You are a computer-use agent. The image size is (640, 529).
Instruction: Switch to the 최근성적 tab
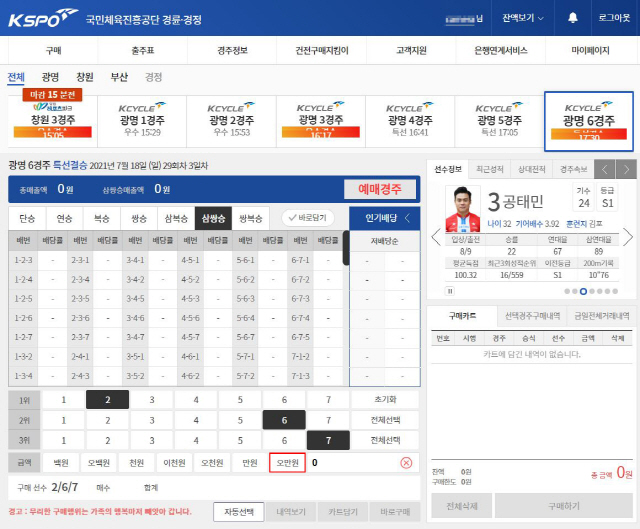tap(490, 169)
